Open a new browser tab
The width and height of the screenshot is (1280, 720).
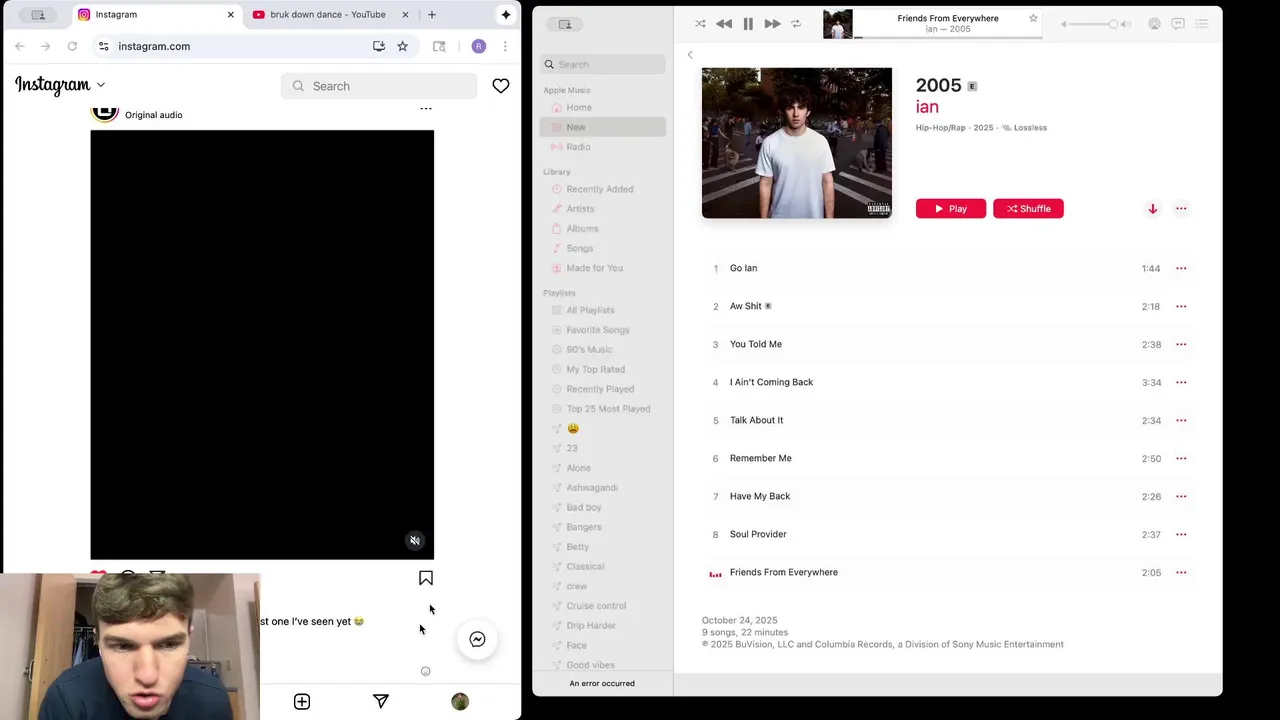(432, 15)
